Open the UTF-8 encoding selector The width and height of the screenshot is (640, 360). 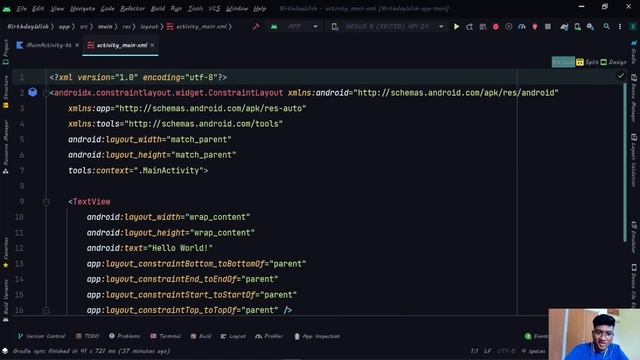coord(506,351)
